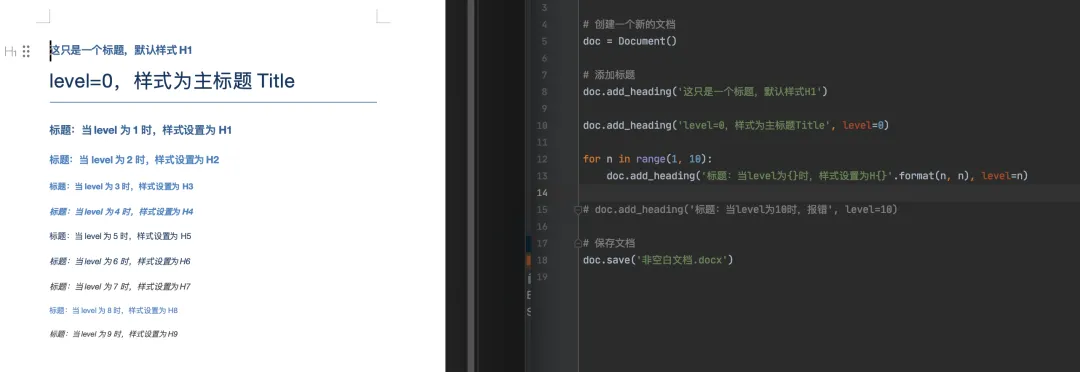Click blue heading '当 level 为 8 时'
This screenshot has width=1080, height=372.
pos(114,311)
